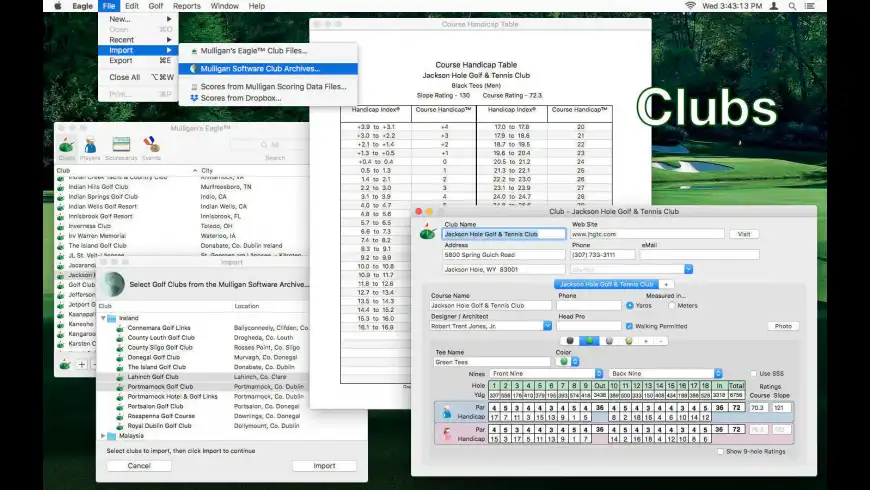Viewport: 870px width, 490px height.
Task: Click the Web Site field
Action: pos(647,234)
